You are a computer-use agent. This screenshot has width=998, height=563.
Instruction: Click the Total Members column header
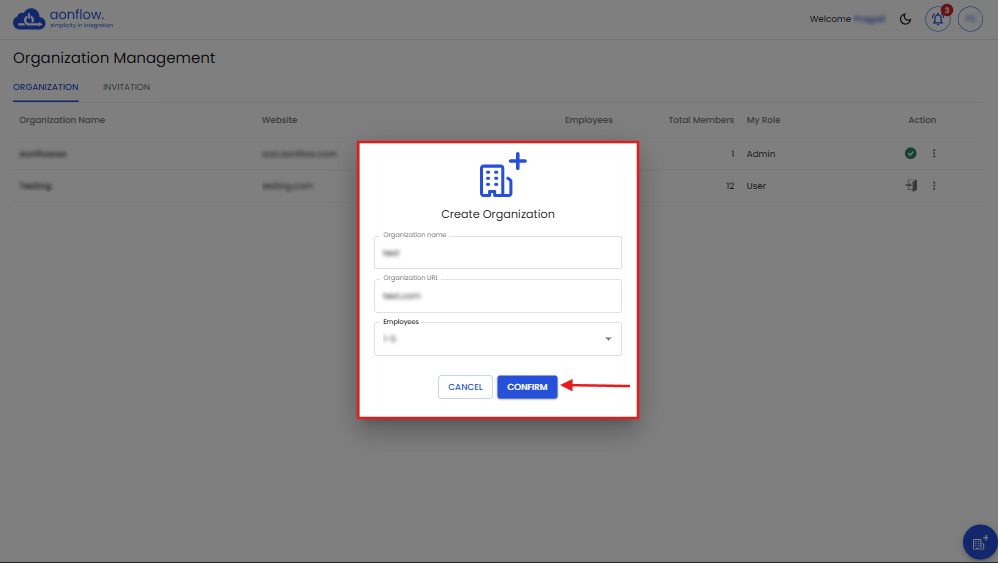point(700,120)
